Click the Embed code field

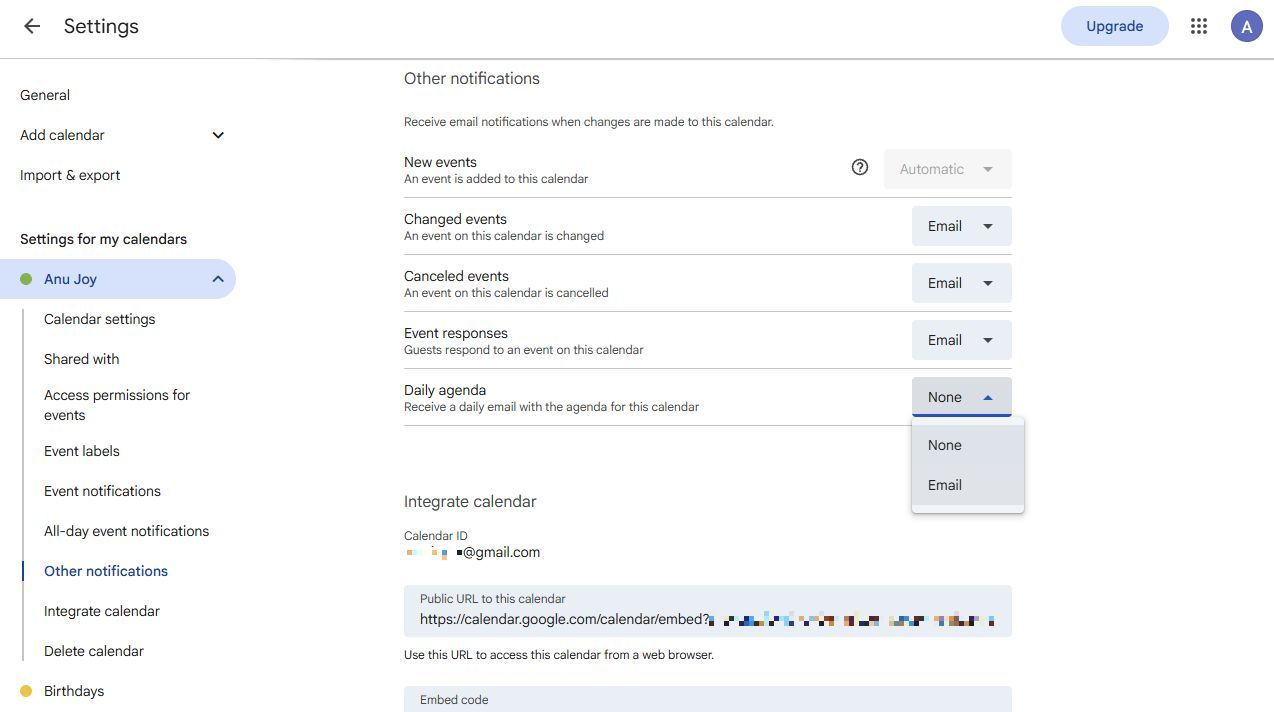(x=707, y=699)
